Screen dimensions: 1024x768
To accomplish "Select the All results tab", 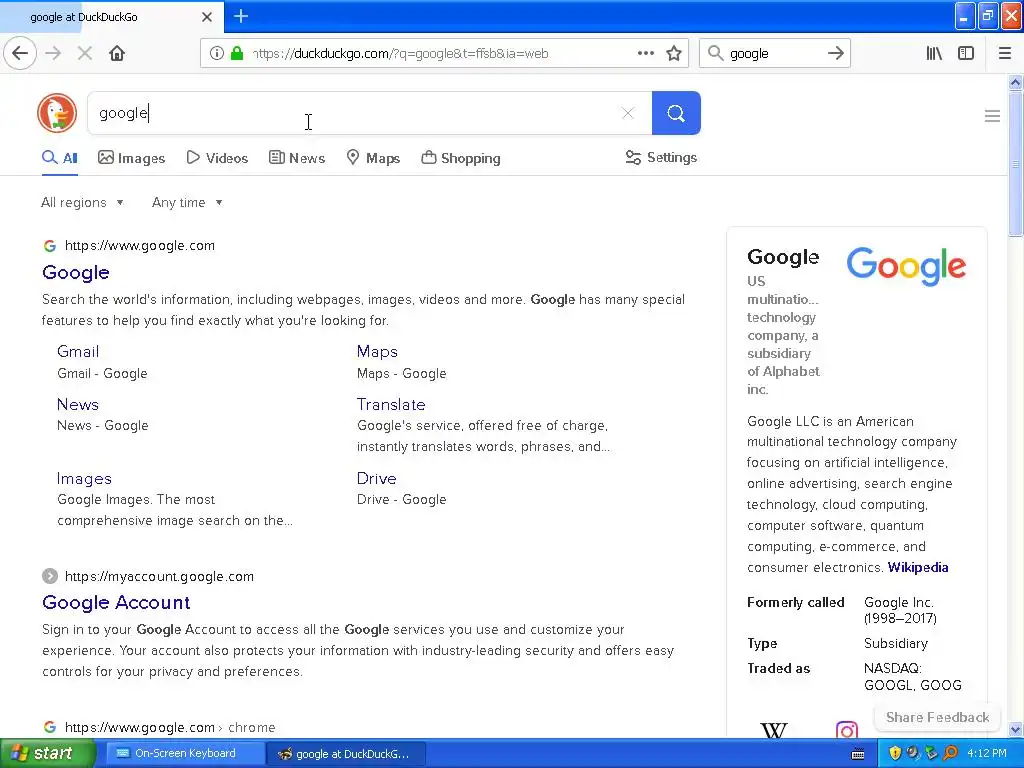I will pos(59,158).
